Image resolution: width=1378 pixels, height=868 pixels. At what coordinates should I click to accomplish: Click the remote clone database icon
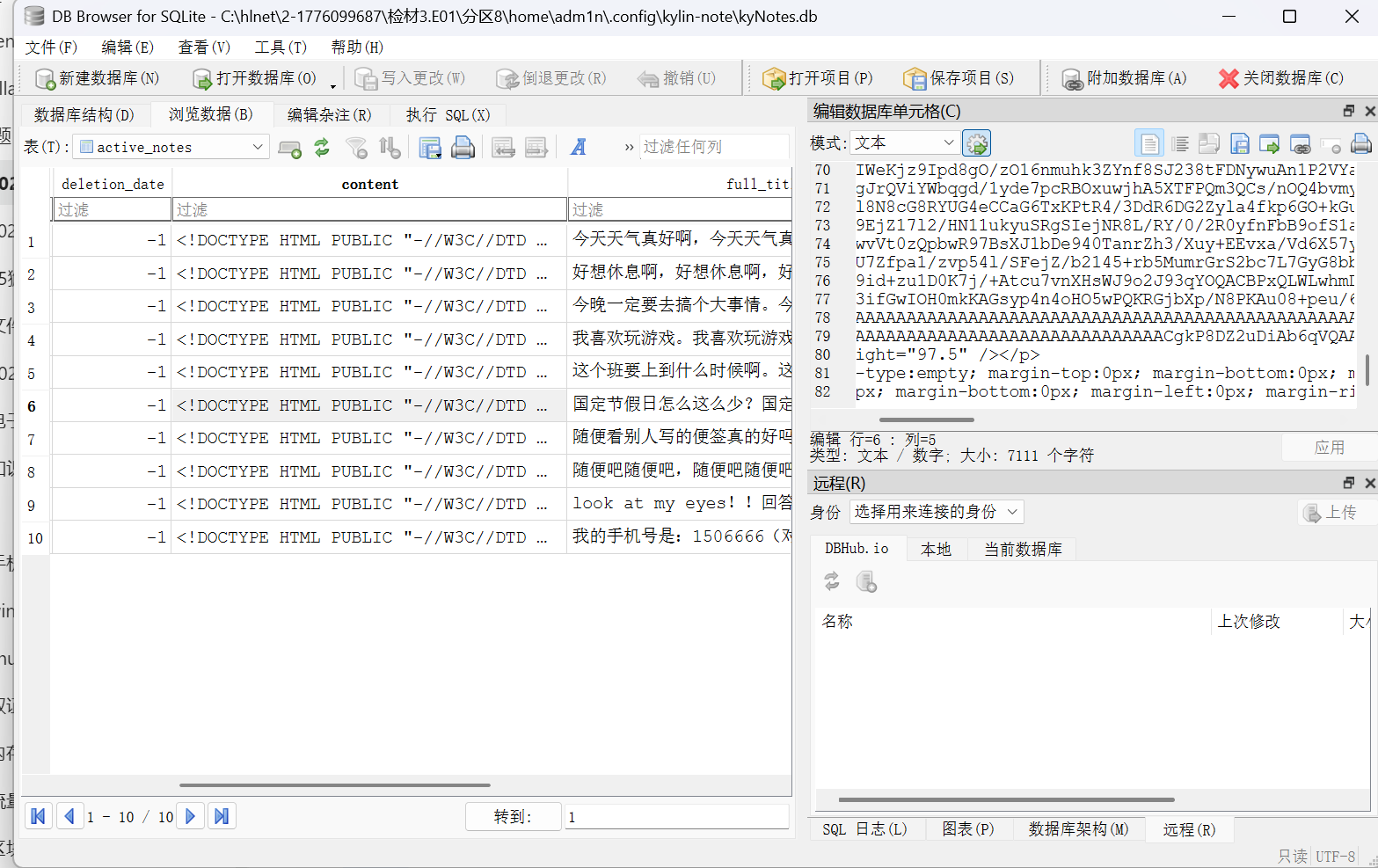pyautogui.click(x=866, y=581)
